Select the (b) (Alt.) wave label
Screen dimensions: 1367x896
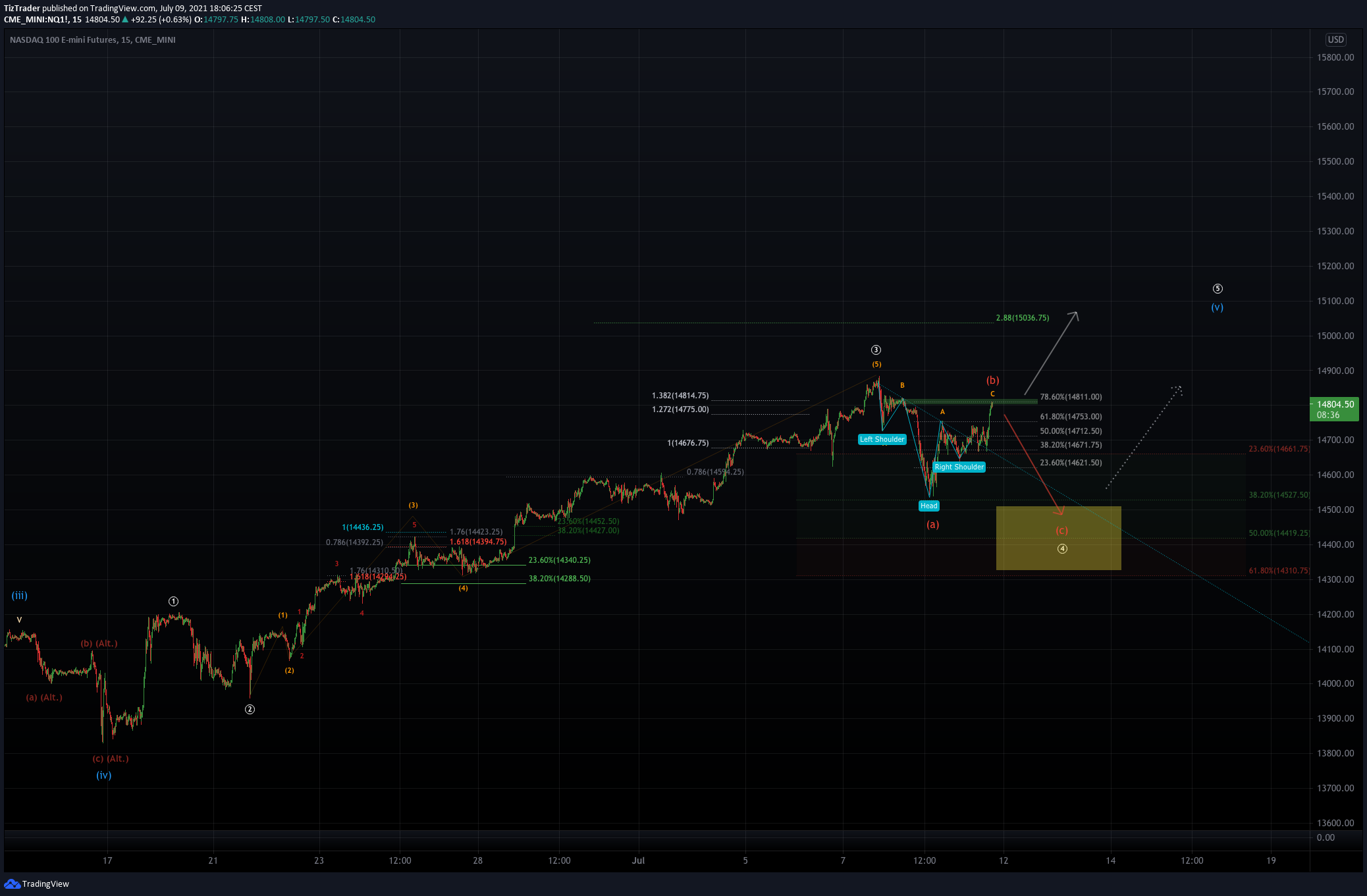(x=99, y=643)
